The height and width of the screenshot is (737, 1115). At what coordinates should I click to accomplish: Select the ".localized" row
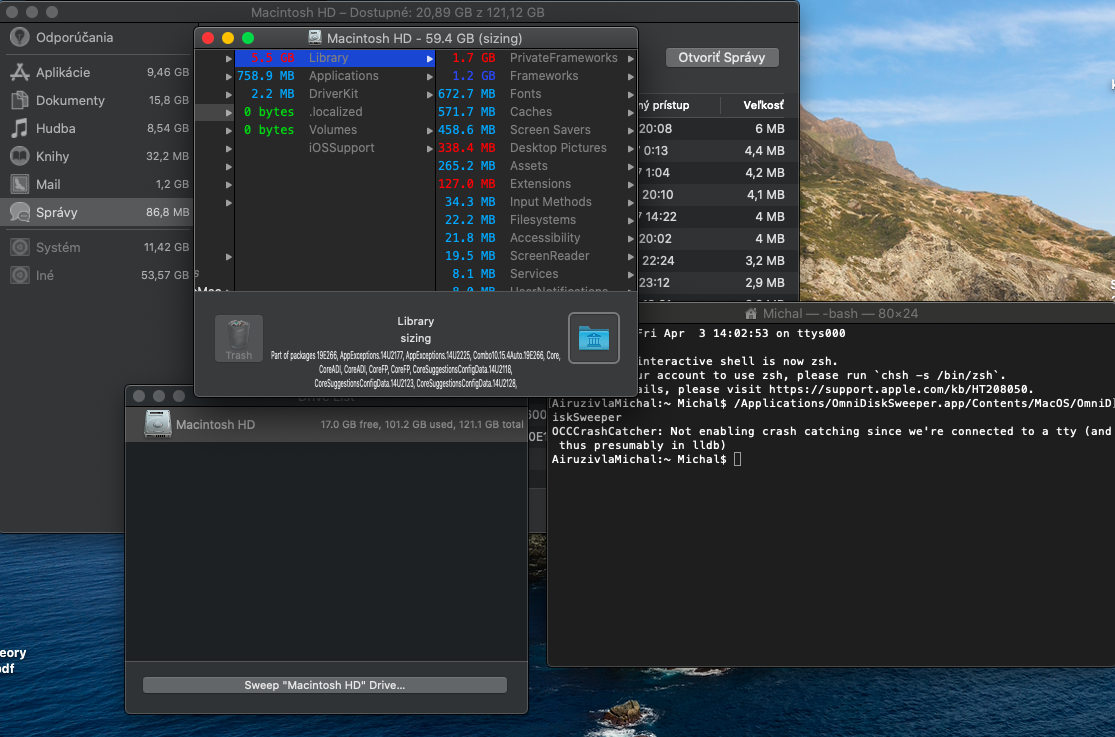(335, 112)
